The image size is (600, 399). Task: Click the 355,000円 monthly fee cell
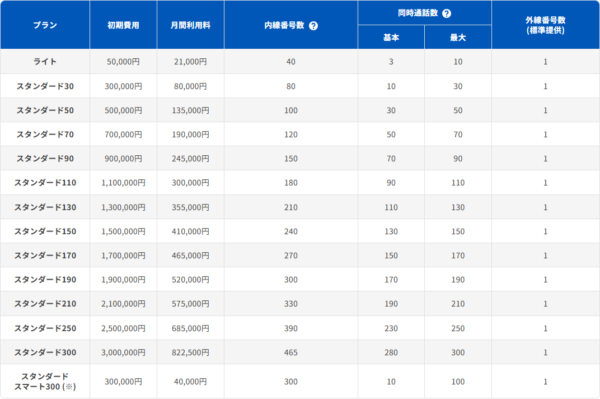tap(191, 207)
